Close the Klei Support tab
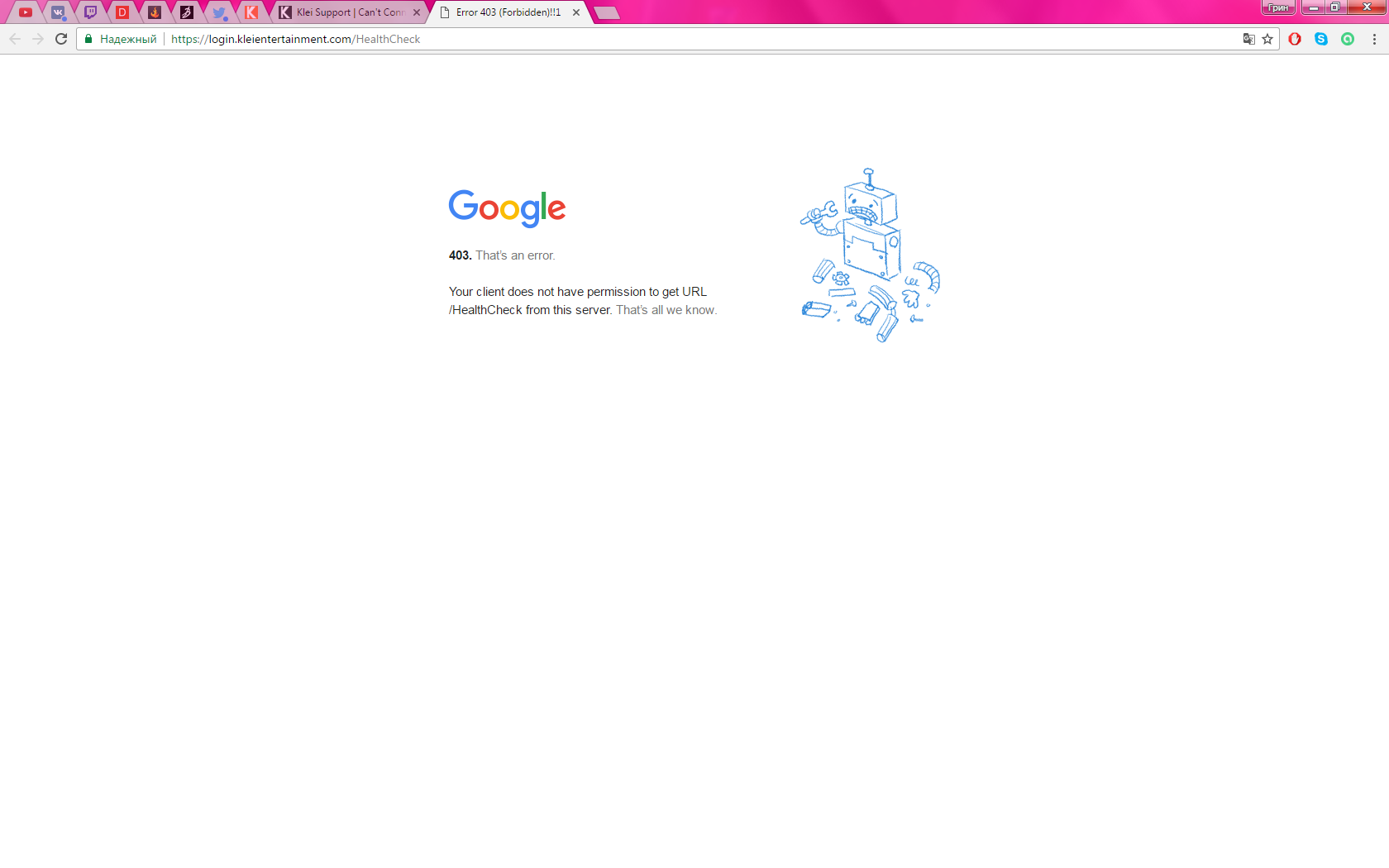 pos(417,12)
